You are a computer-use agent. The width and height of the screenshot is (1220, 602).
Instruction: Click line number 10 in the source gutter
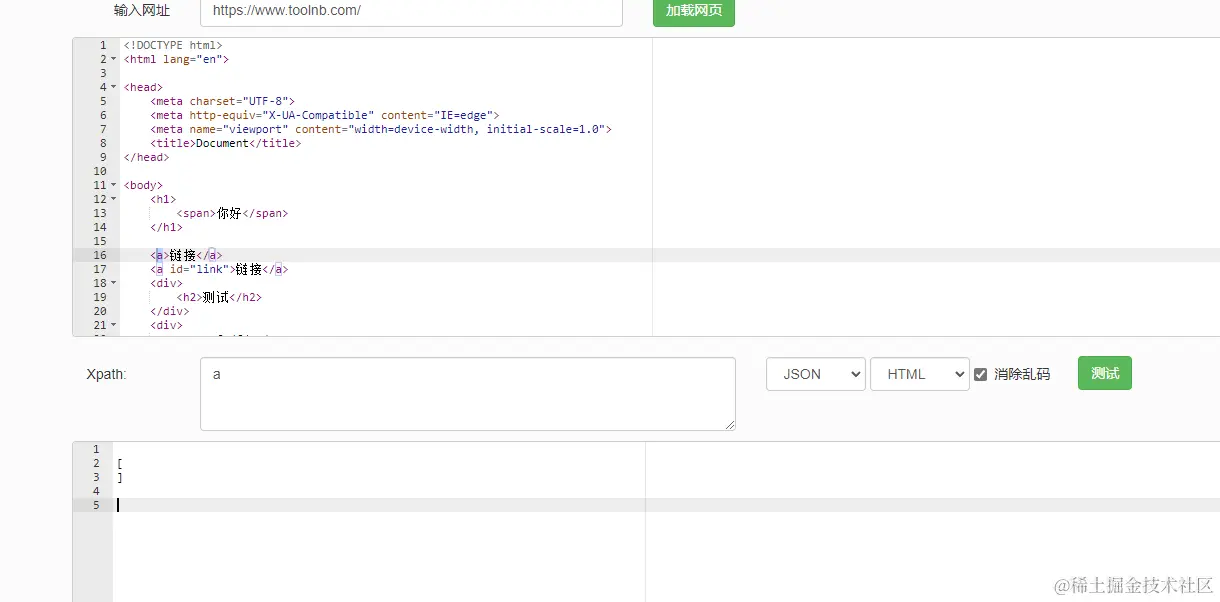coord(99,171)
